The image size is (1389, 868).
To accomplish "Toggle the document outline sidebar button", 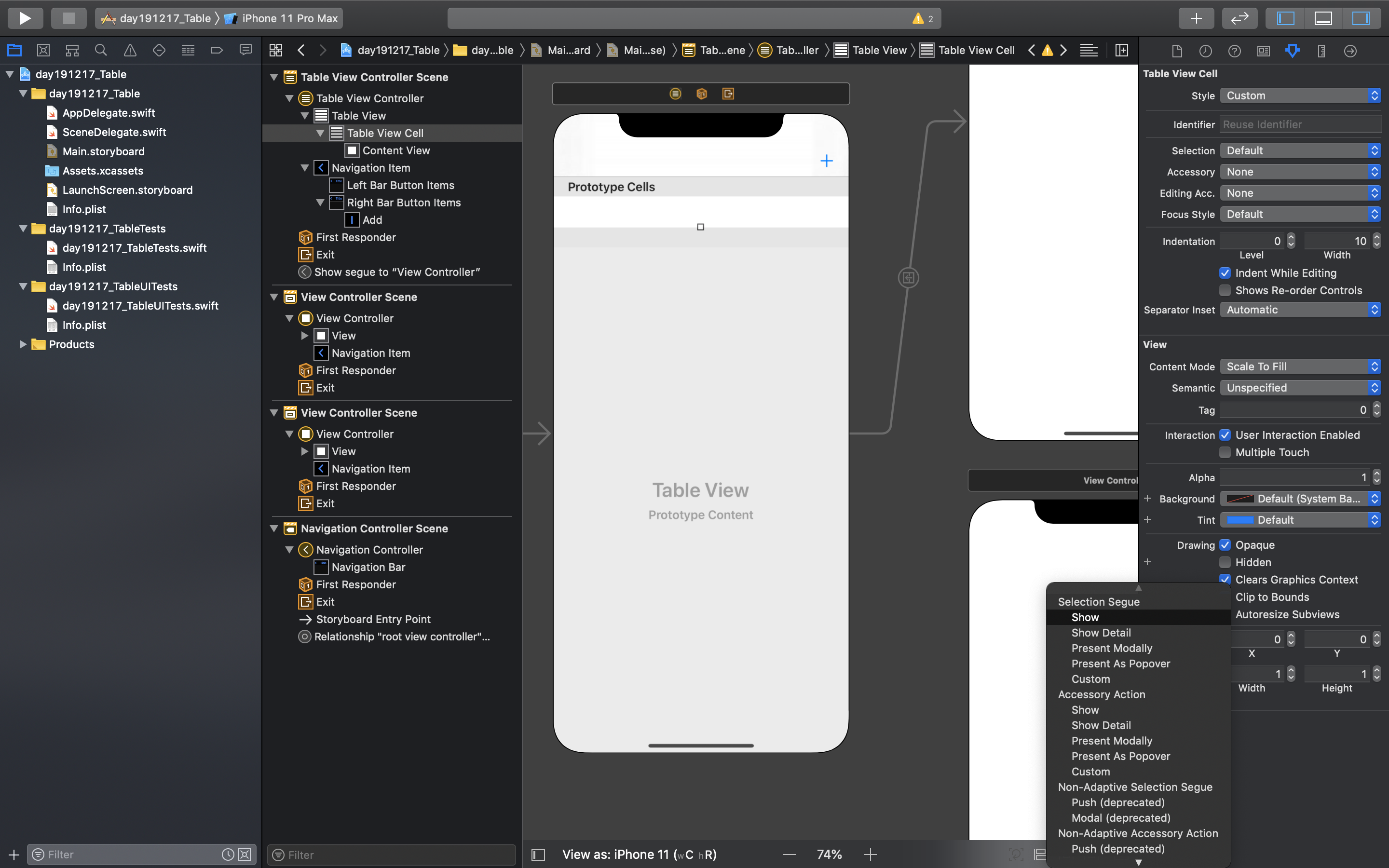I will coord(538,854).
